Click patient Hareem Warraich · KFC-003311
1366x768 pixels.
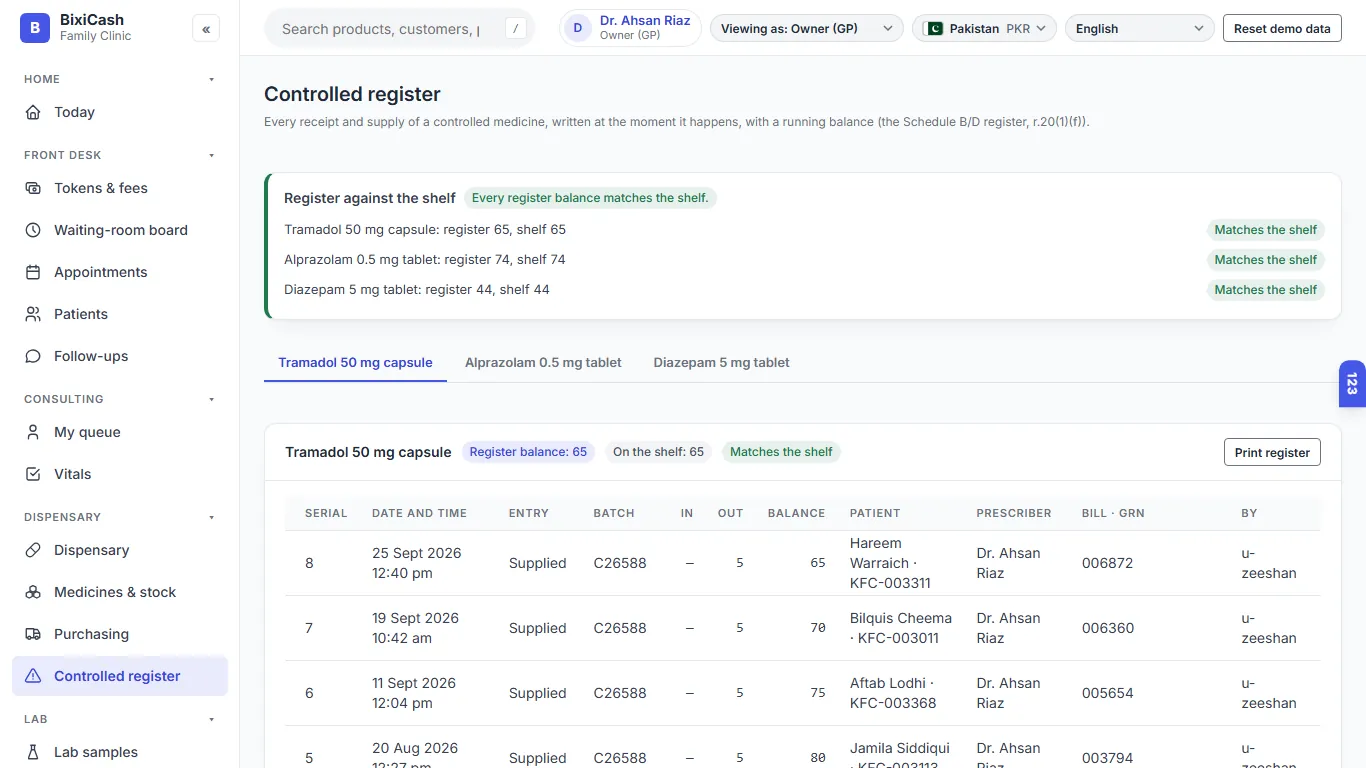click(890, 563)
